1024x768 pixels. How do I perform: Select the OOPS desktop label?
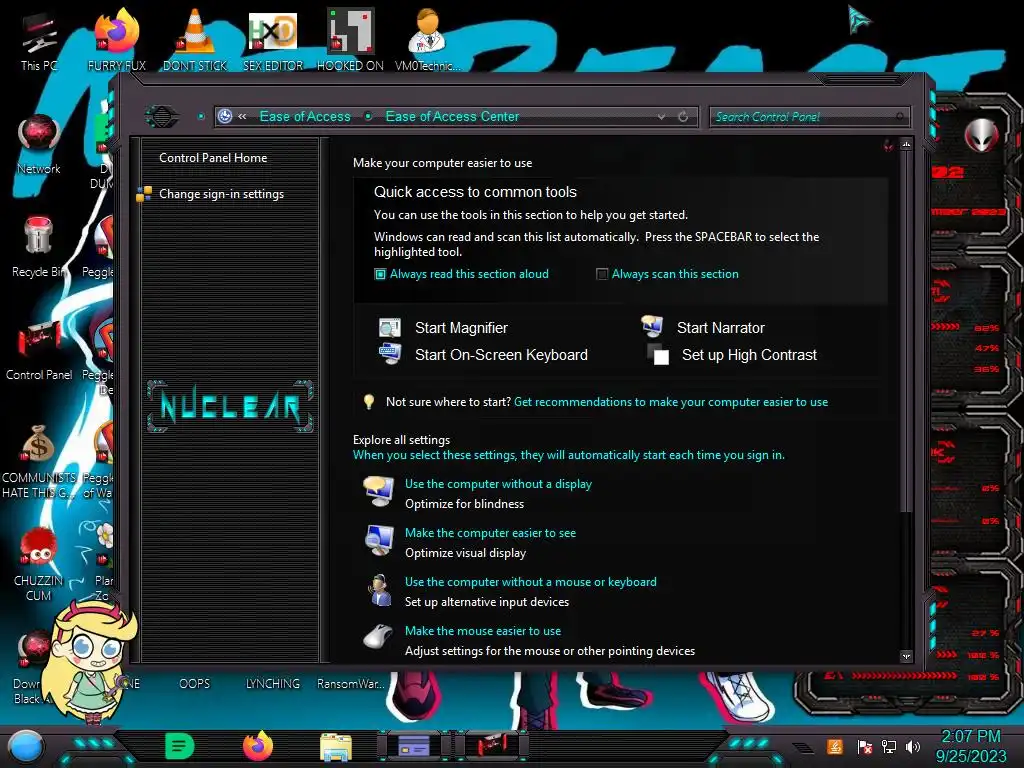click(x=195, y=684)
